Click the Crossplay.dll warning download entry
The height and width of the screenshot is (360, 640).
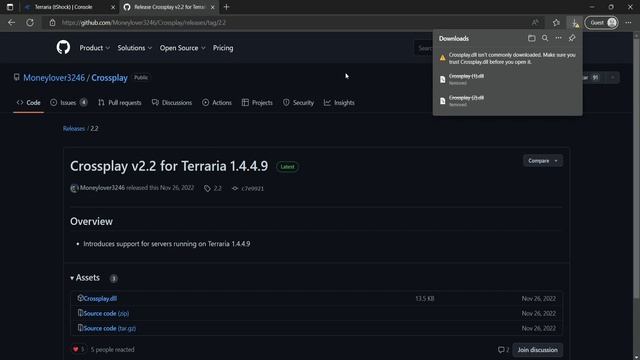coord(508,58)
